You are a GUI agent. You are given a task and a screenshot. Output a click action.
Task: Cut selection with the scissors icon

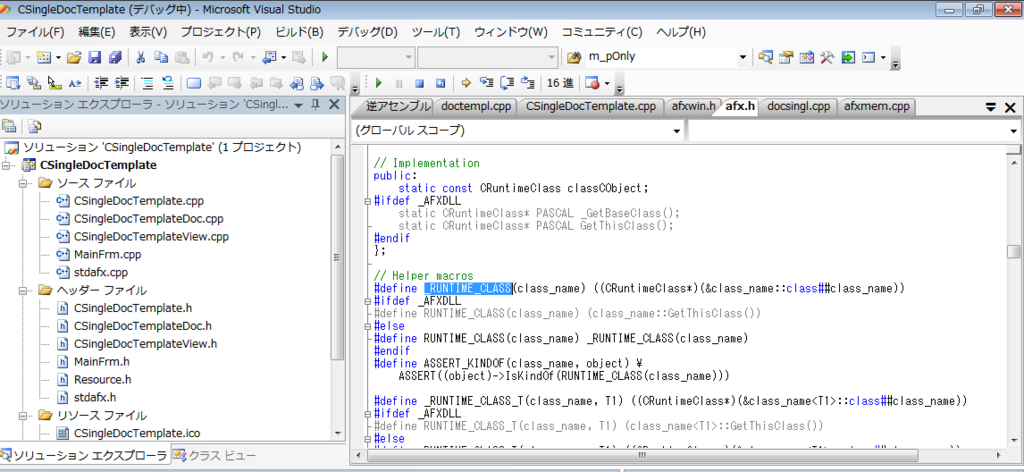[x=140, y=57]
